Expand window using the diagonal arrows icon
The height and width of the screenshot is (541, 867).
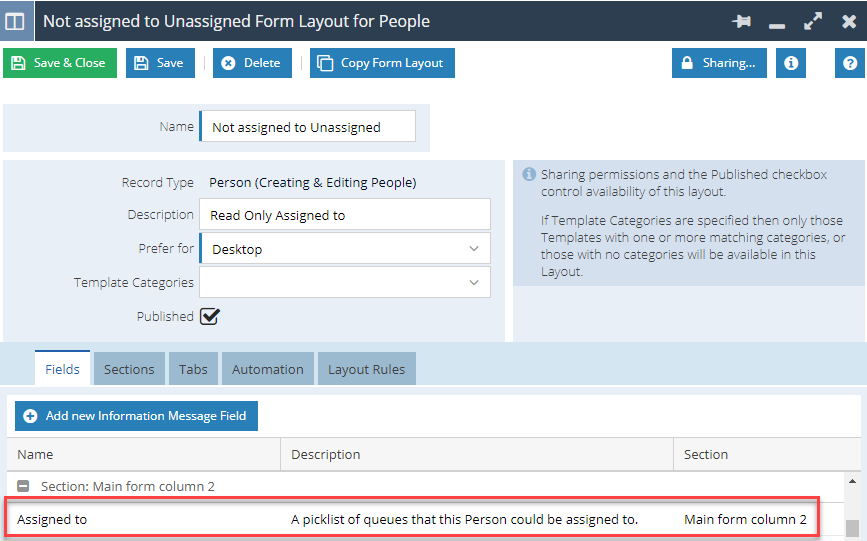813,22
